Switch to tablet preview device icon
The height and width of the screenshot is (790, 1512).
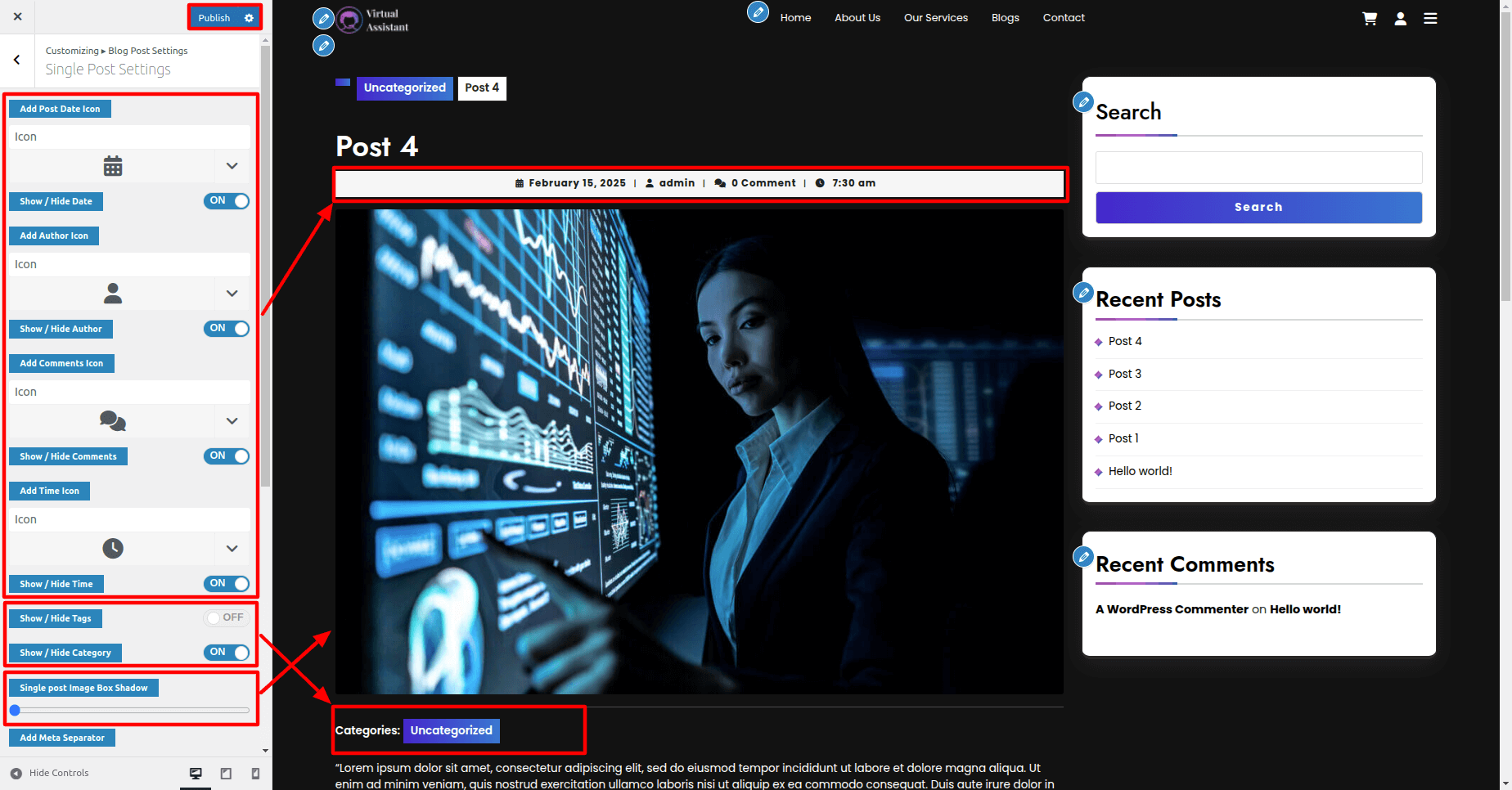point(226,773)
